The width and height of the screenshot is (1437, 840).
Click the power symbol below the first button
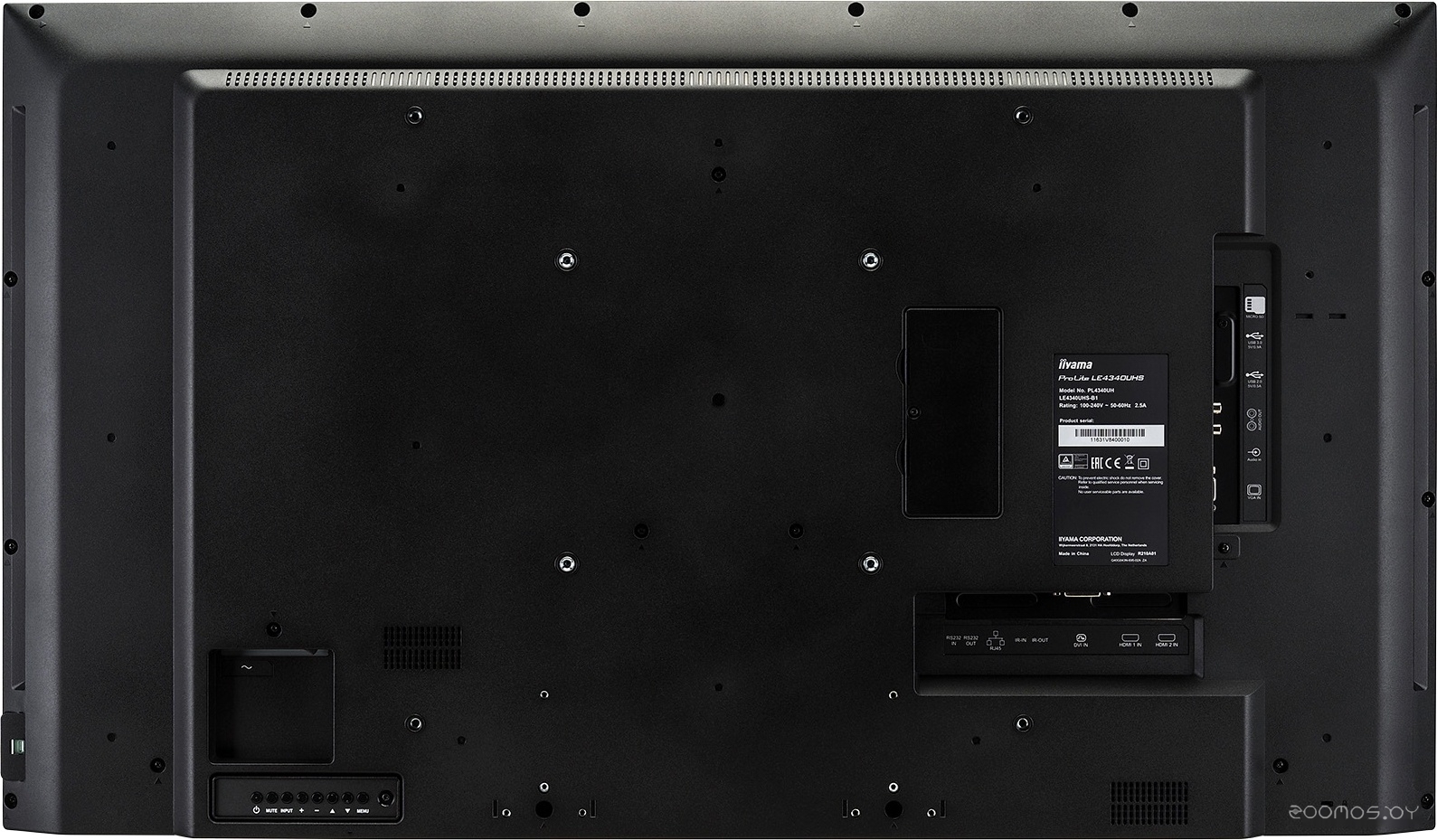256,810
